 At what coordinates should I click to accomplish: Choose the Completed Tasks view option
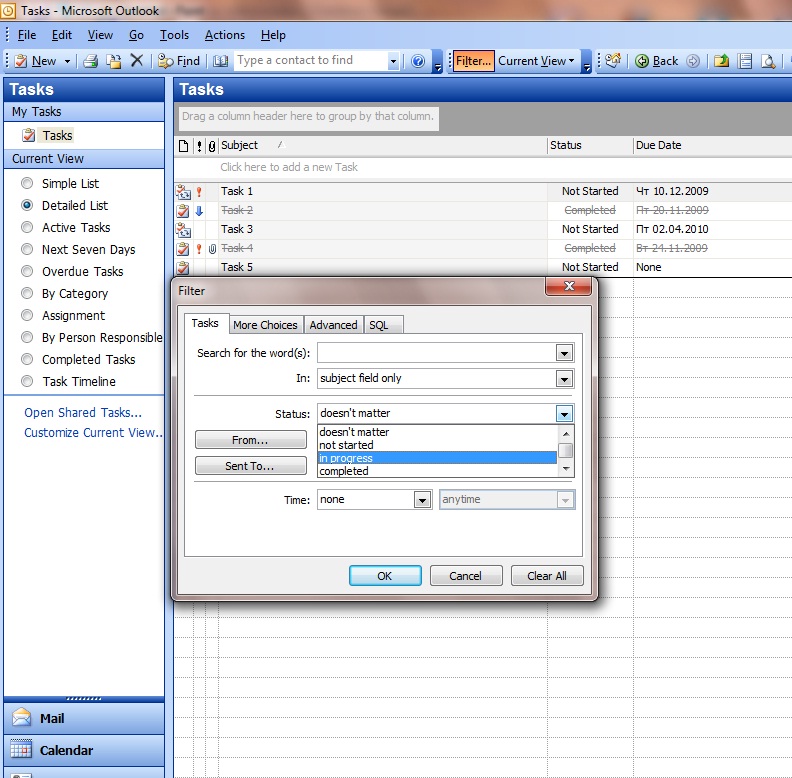27,360
